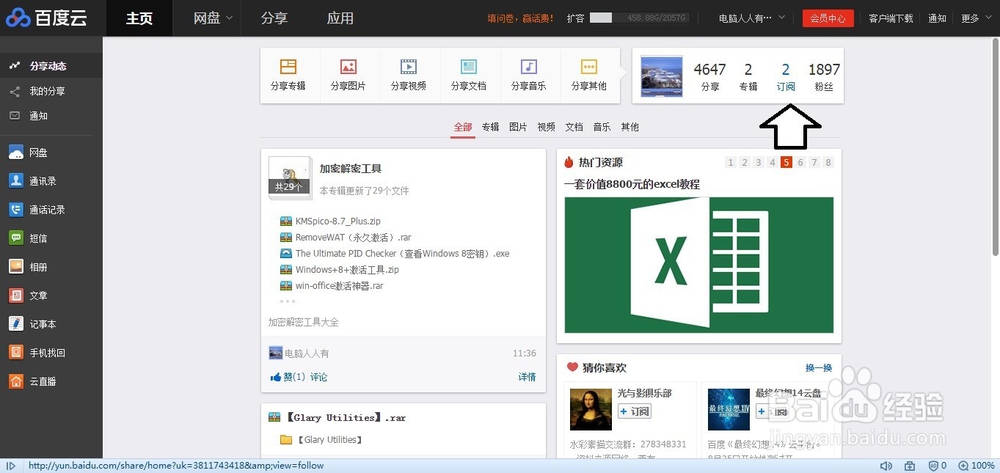
Task: Click the 换一换 refresh recommendations link
Action: [819, 368]
